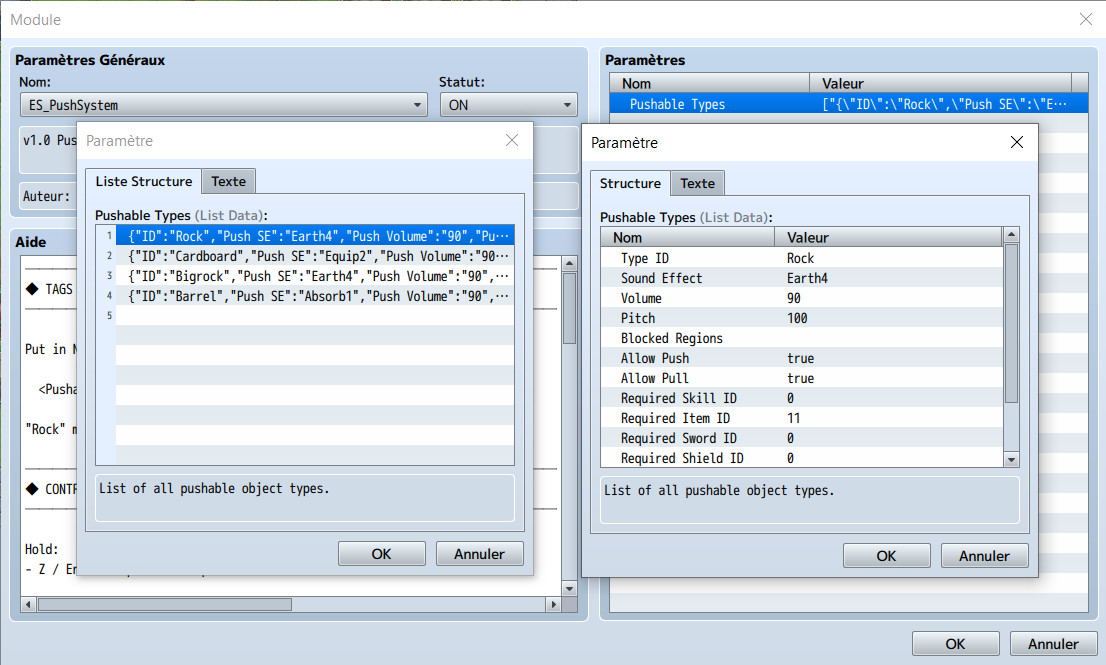Switch to the Liste Structure tab
The width and height of the screenshot is (1106, 665).
144,181
